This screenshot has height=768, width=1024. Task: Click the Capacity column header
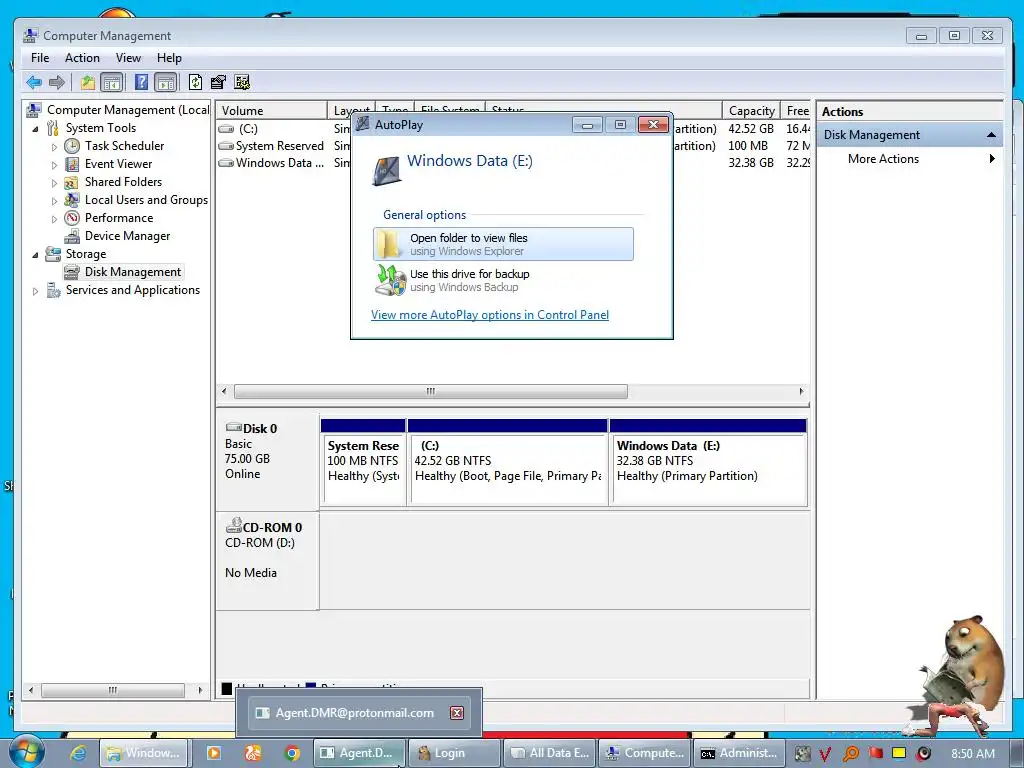pos(751,110)
